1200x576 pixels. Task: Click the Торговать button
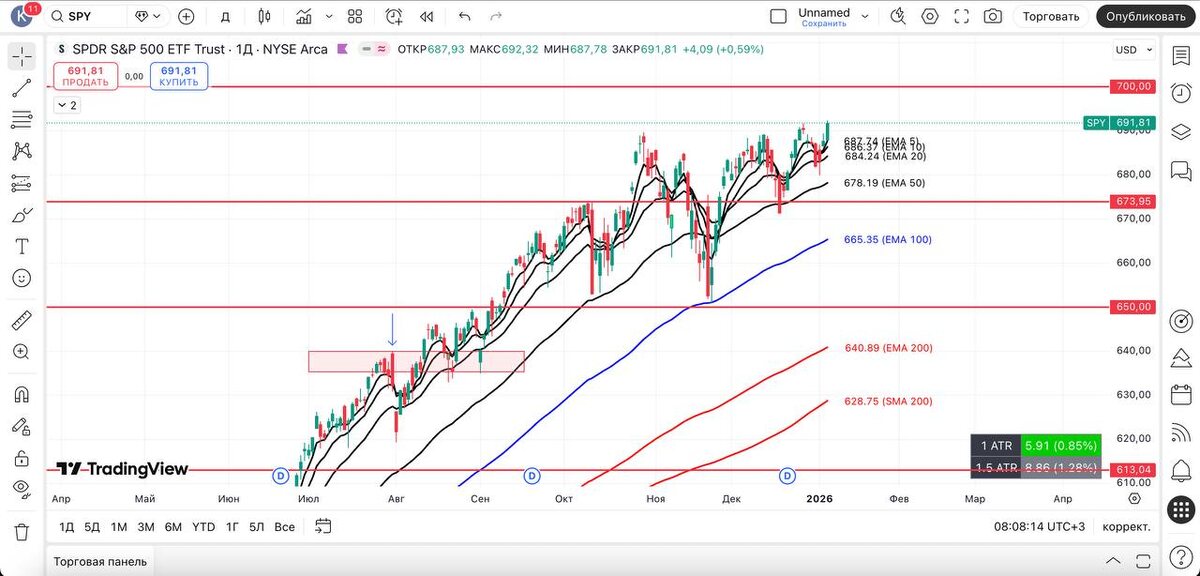coord(1051,16)
